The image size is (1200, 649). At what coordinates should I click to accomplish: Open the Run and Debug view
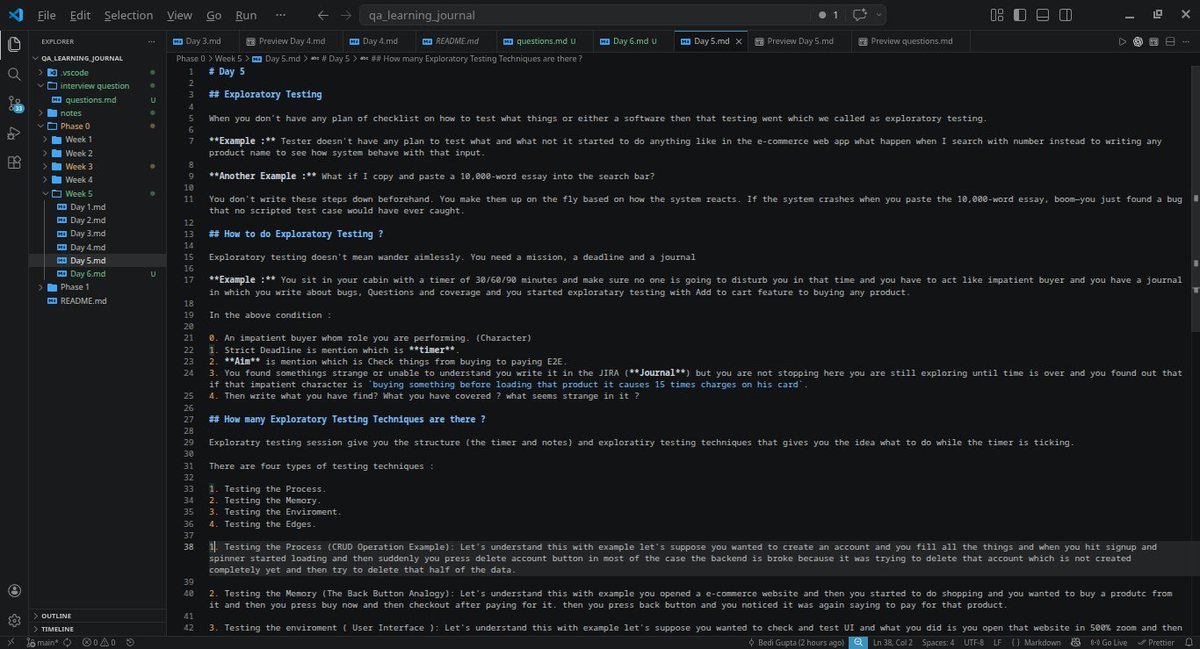(14, 133)
